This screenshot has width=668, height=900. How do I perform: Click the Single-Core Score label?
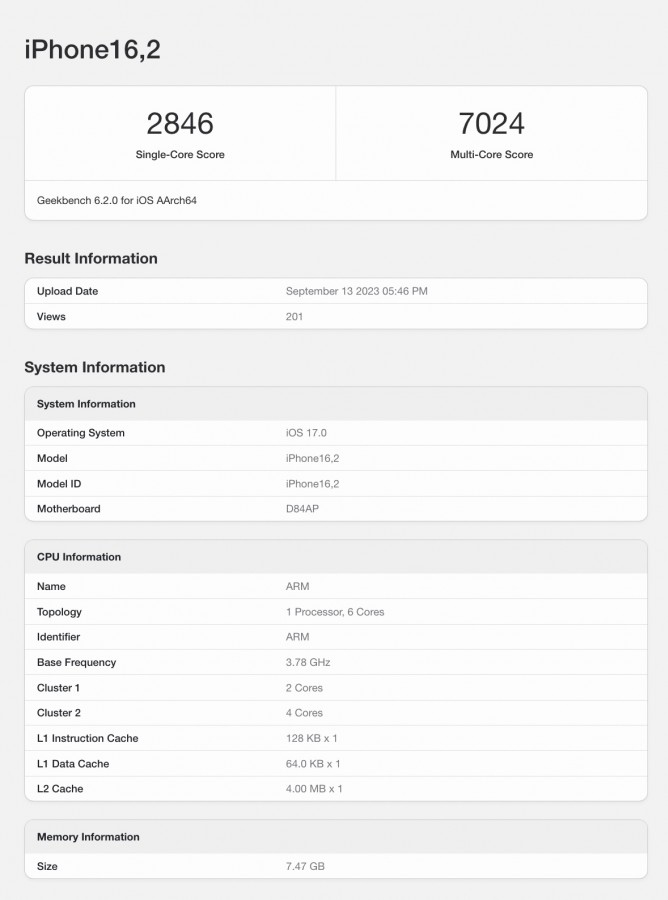180,154
